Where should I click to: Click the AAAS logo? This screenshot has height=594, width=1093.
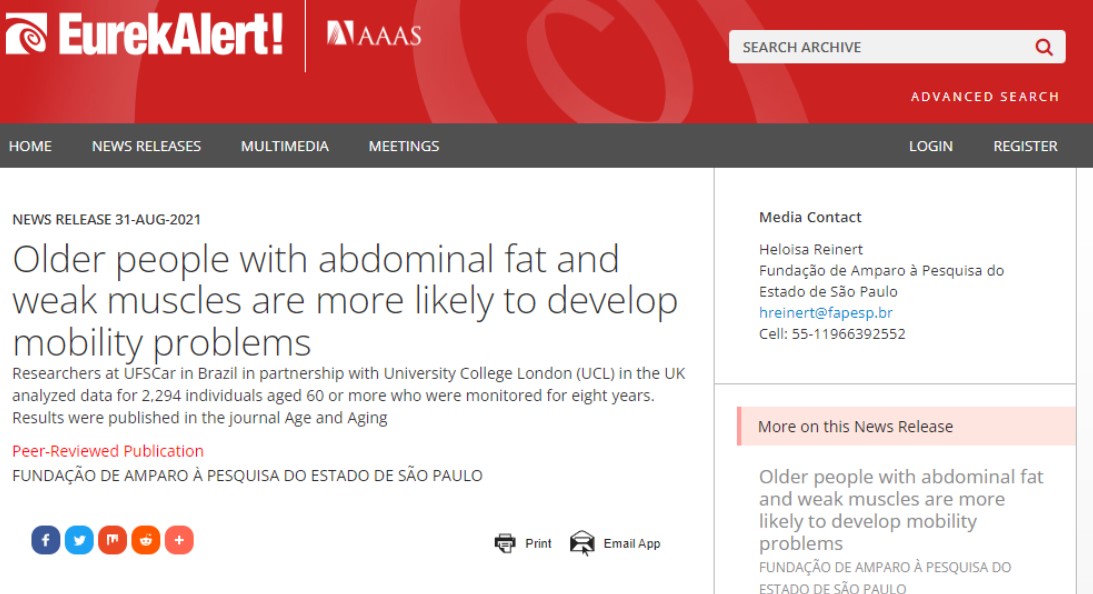pyautogui.click(x=374, y=35)
